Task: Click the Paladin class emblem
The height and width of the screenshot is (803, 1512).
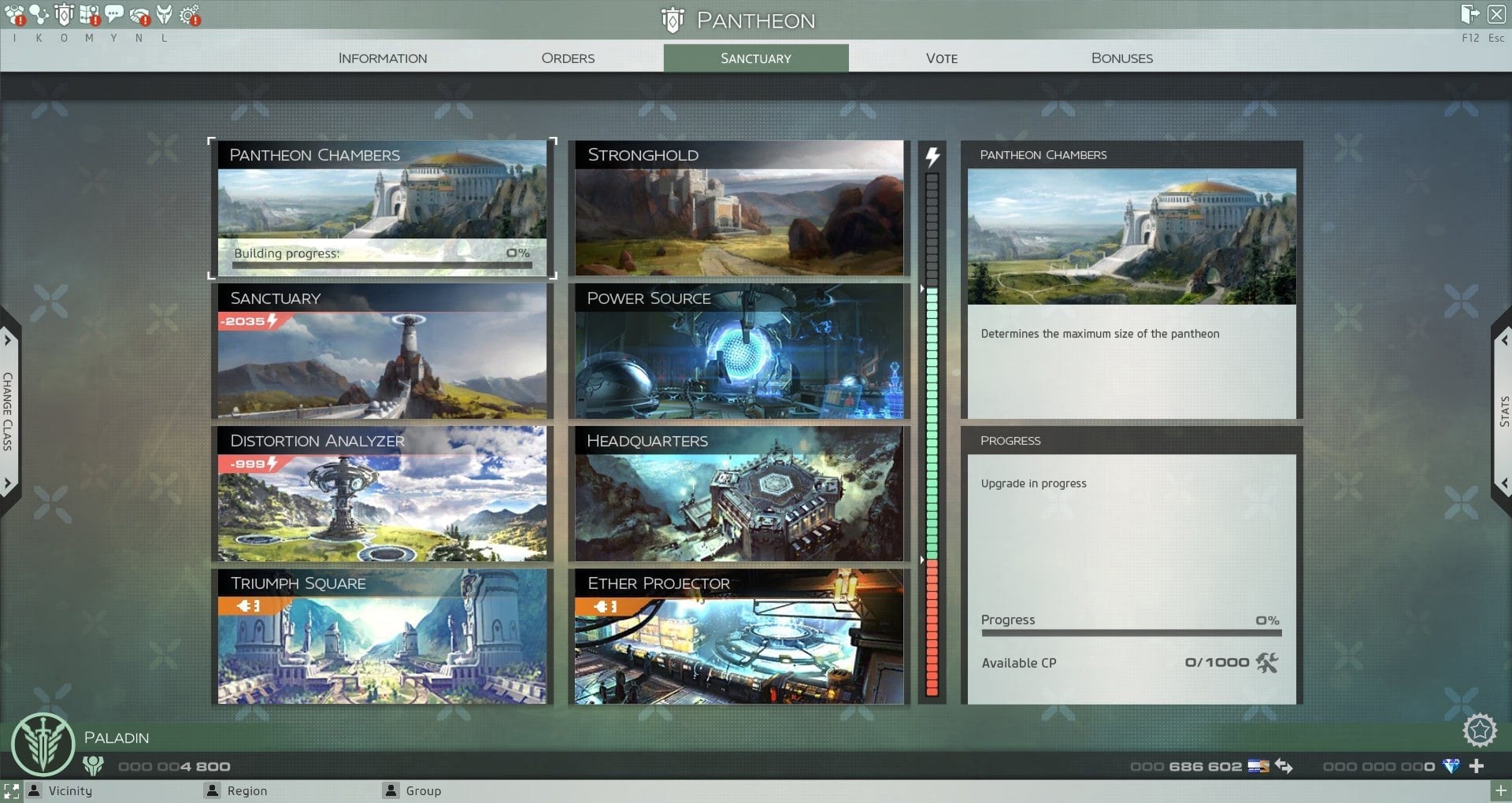Action: pos(43,744)
